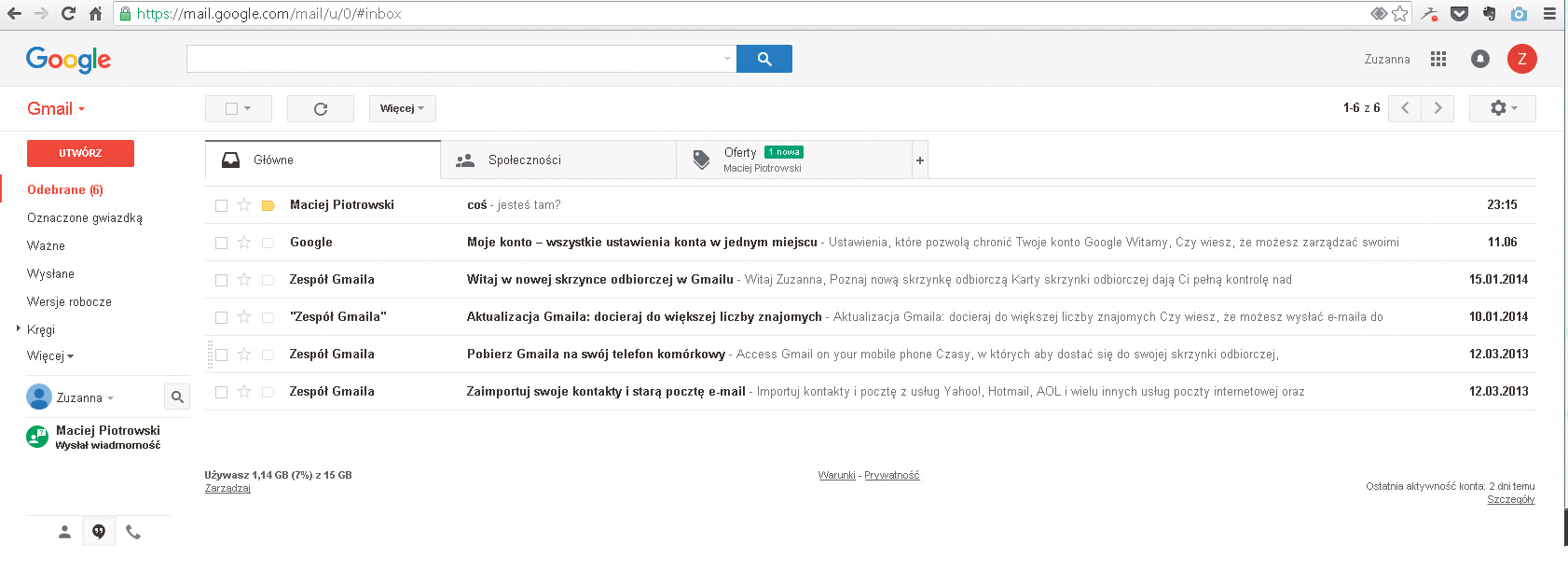Expand the Więcej toolbar dropdown
Screen dimensions: 1568x585
click(x=402, y=109)
